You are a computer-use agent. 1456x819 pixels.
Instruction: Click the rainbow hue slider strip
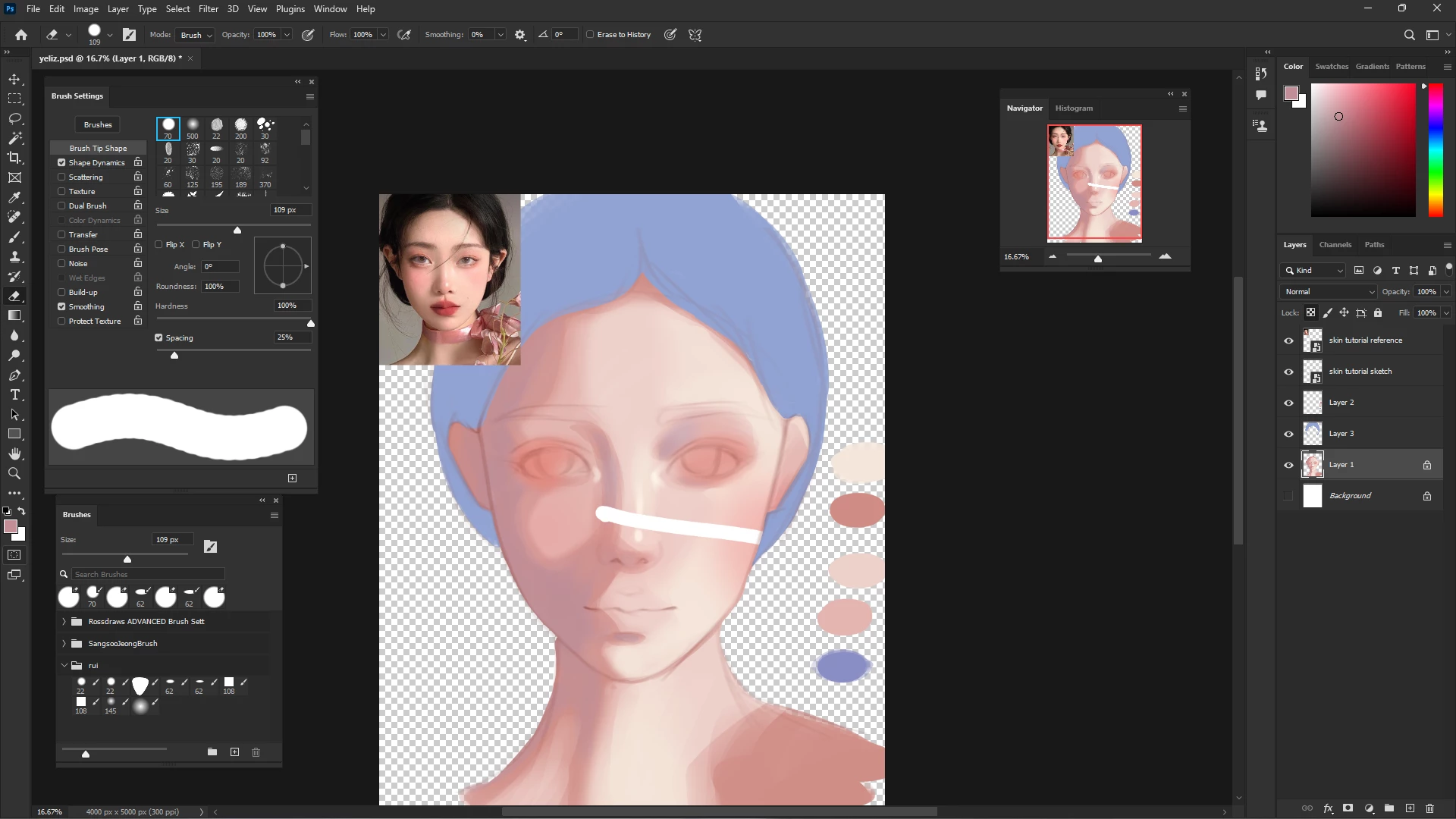pos(1436,152)
